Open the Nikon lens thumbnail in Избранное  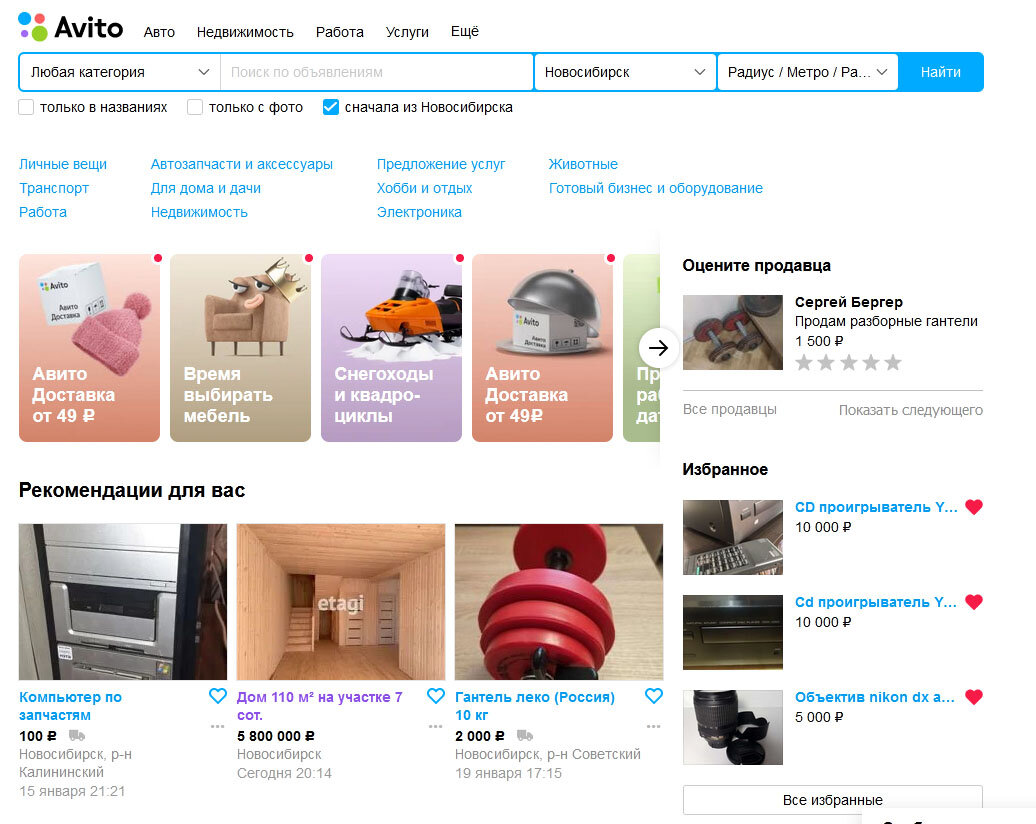pos(733,728)
